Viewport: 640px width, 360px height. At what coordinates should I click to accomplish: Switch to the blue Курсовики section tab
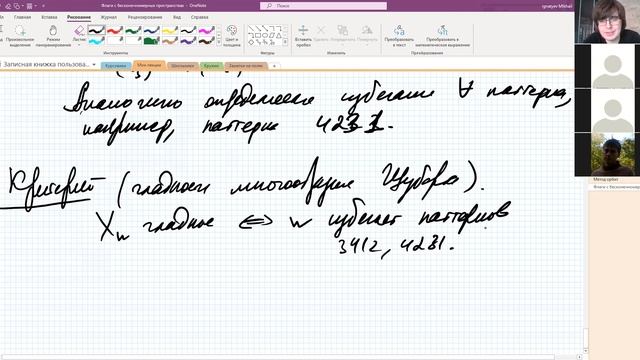click(116, 66)
